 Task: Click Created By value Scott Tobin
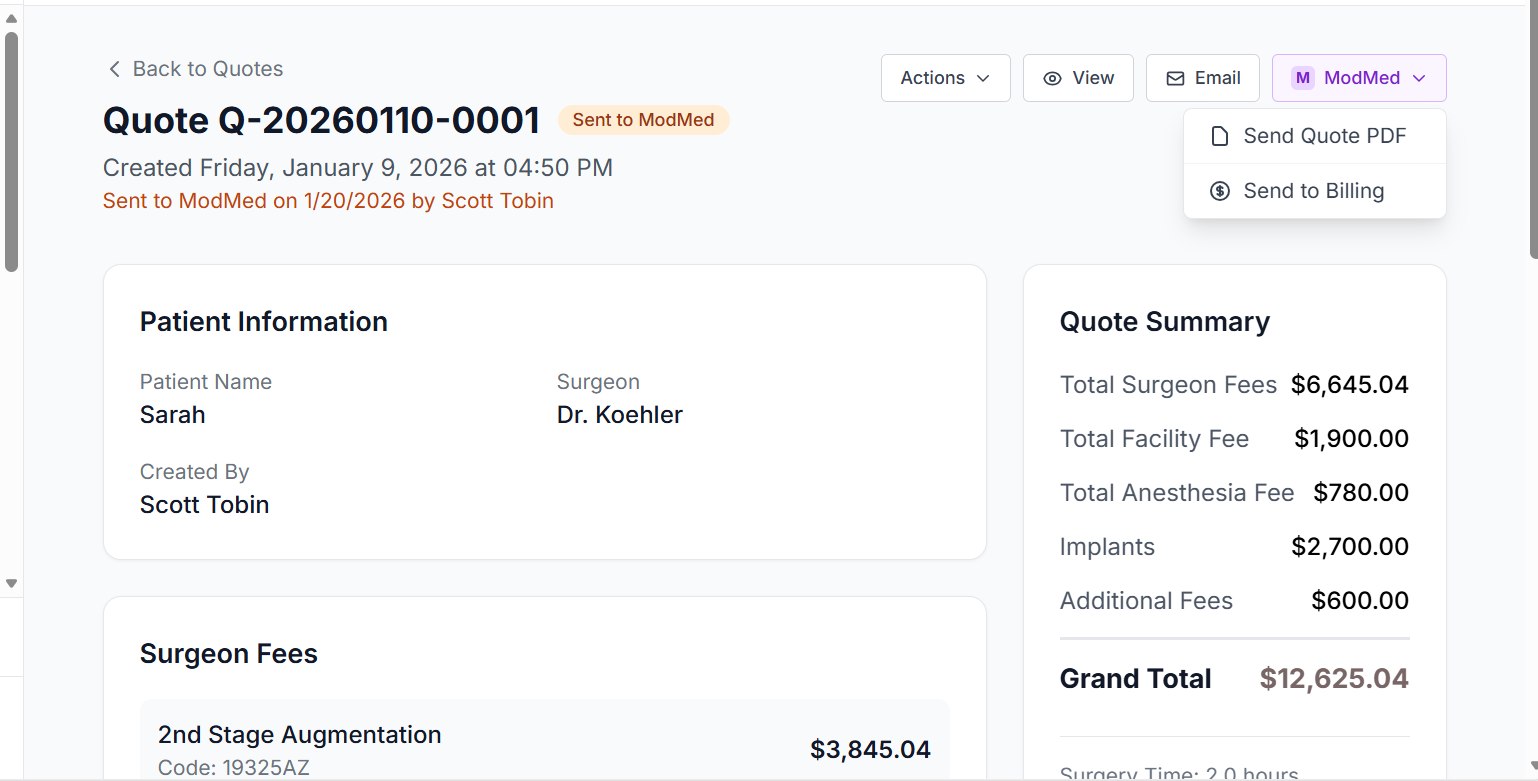click(x=205, y=505)
